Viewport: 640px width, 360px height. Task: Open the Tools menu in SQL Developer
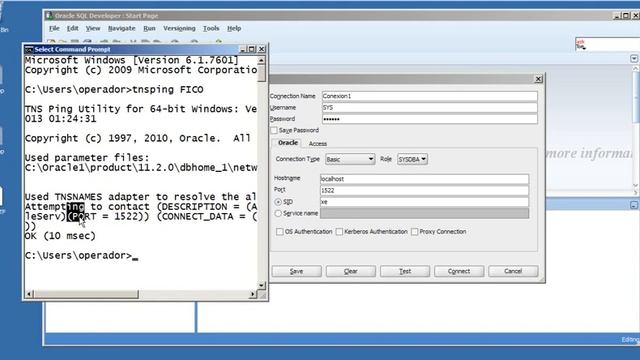pos(211,29)
